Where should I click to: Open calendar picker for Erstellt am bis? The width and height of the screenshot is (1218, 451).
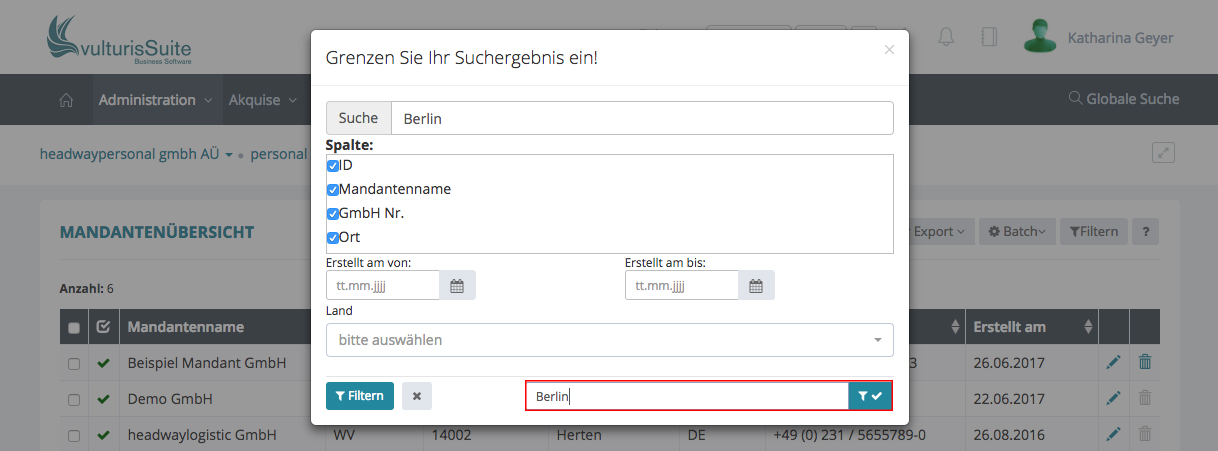point(756,286)
